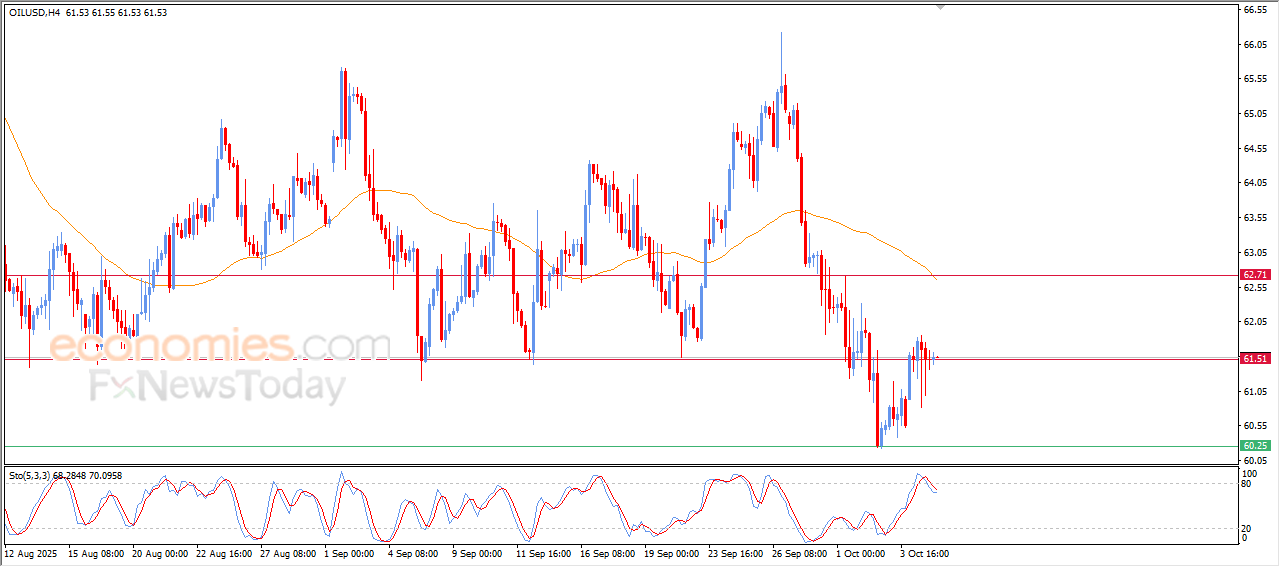Click the chart shift triangle marker

click(939, 7)
